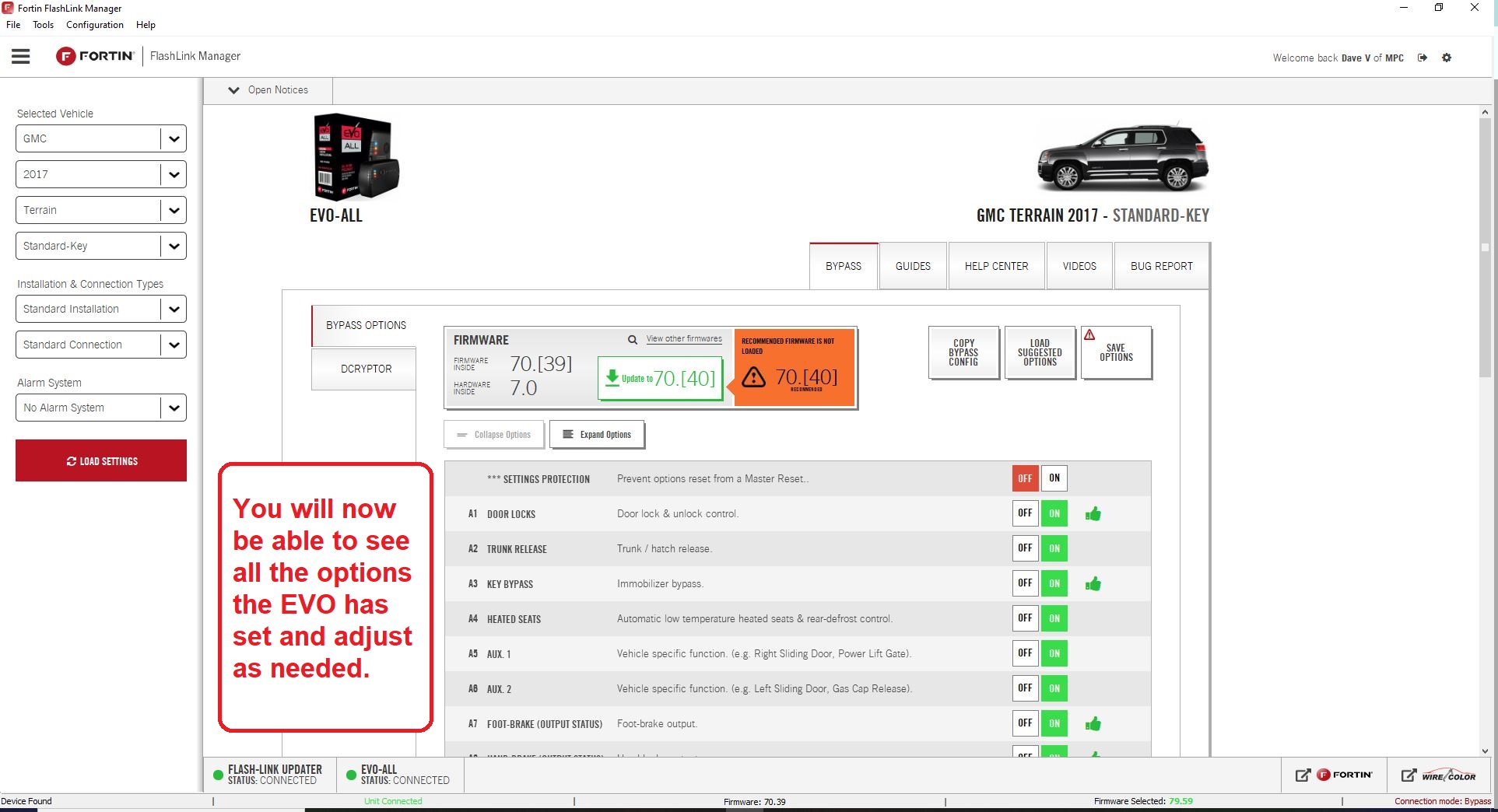Open the Terrain model dropdown
This screenshot has height=812, width=1498.
coord(101,210)
